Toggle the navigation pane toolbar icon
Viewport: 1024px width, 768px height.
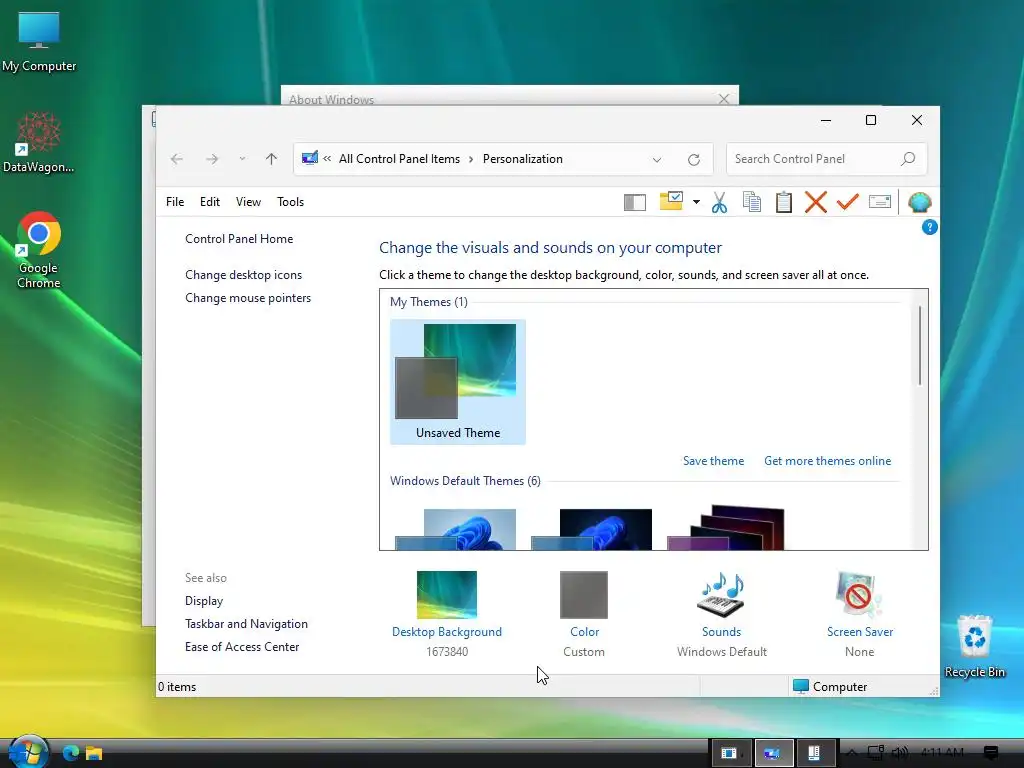(x=634, y=202)
